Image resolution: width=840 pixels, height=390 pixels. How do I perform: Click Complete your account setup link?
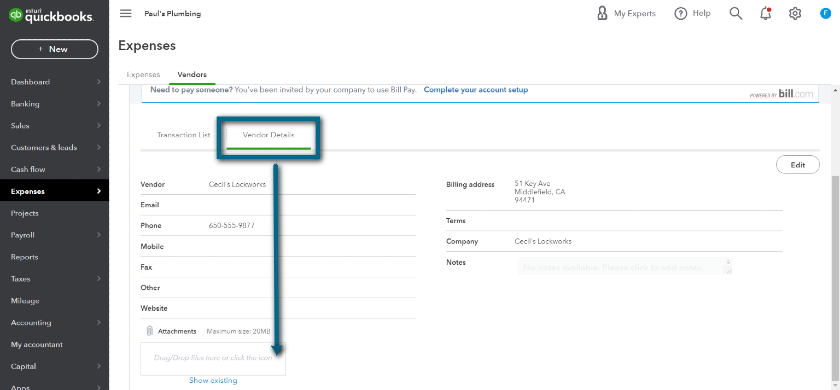[x=476, y=90]
